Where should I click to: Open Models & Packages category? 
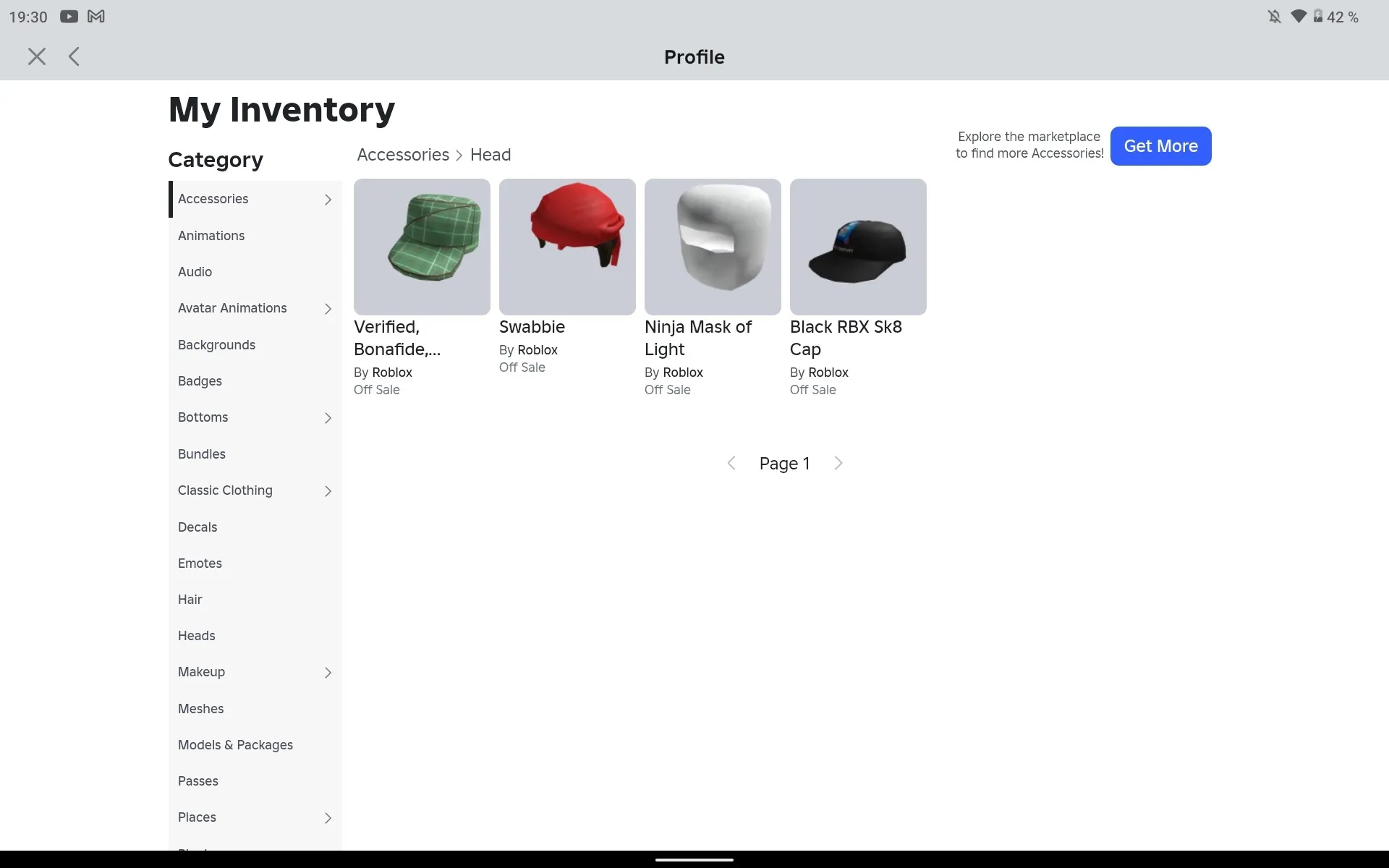click(255, 745)
